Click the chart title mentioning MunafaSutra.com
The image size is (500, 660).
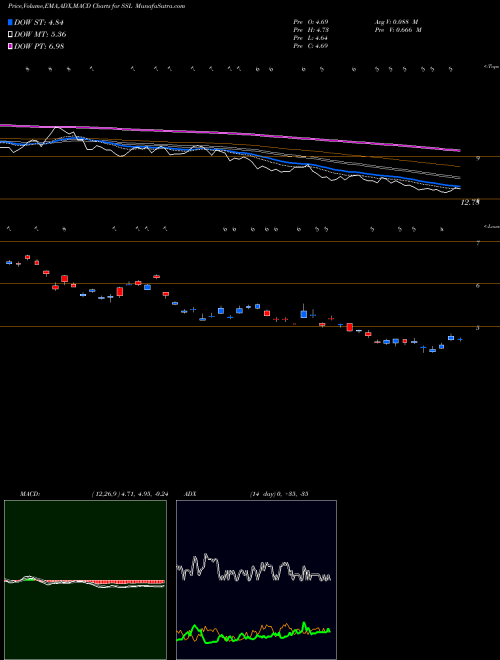tap(96, 6)
